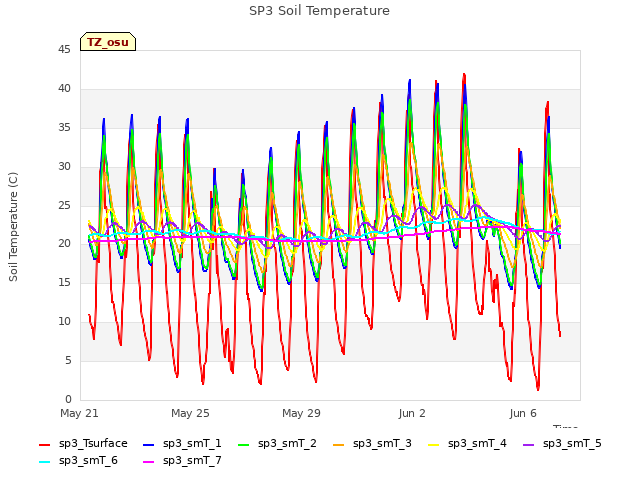Click the 45 y-axis tick label
This screenshot has height=480, width=640.
click(64, 50)
